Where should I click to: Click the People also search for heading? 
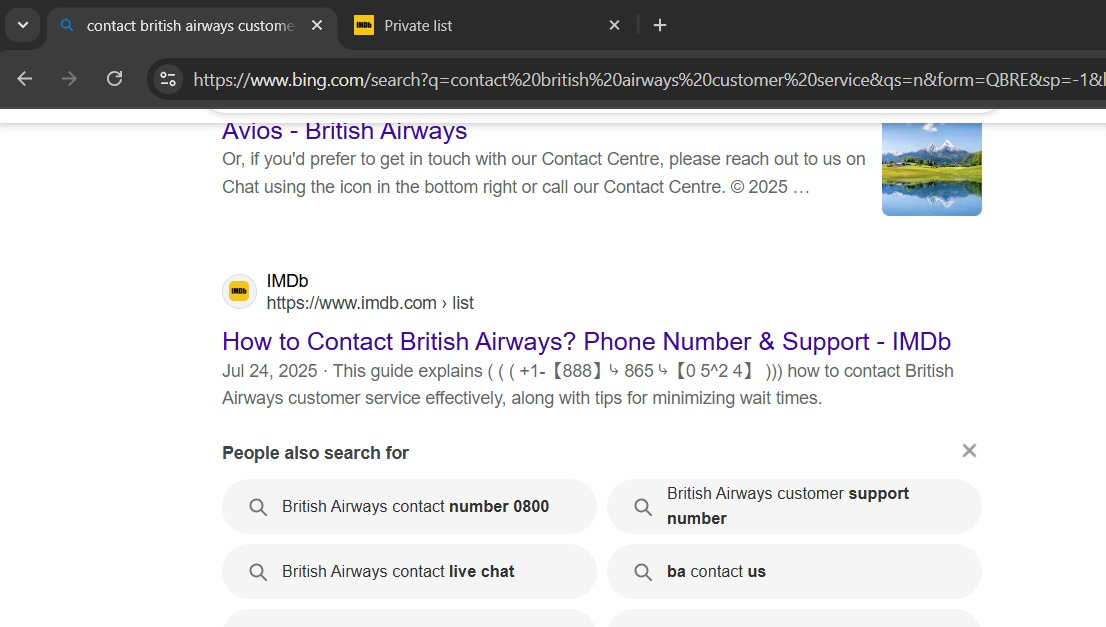[x=315, y=453]
